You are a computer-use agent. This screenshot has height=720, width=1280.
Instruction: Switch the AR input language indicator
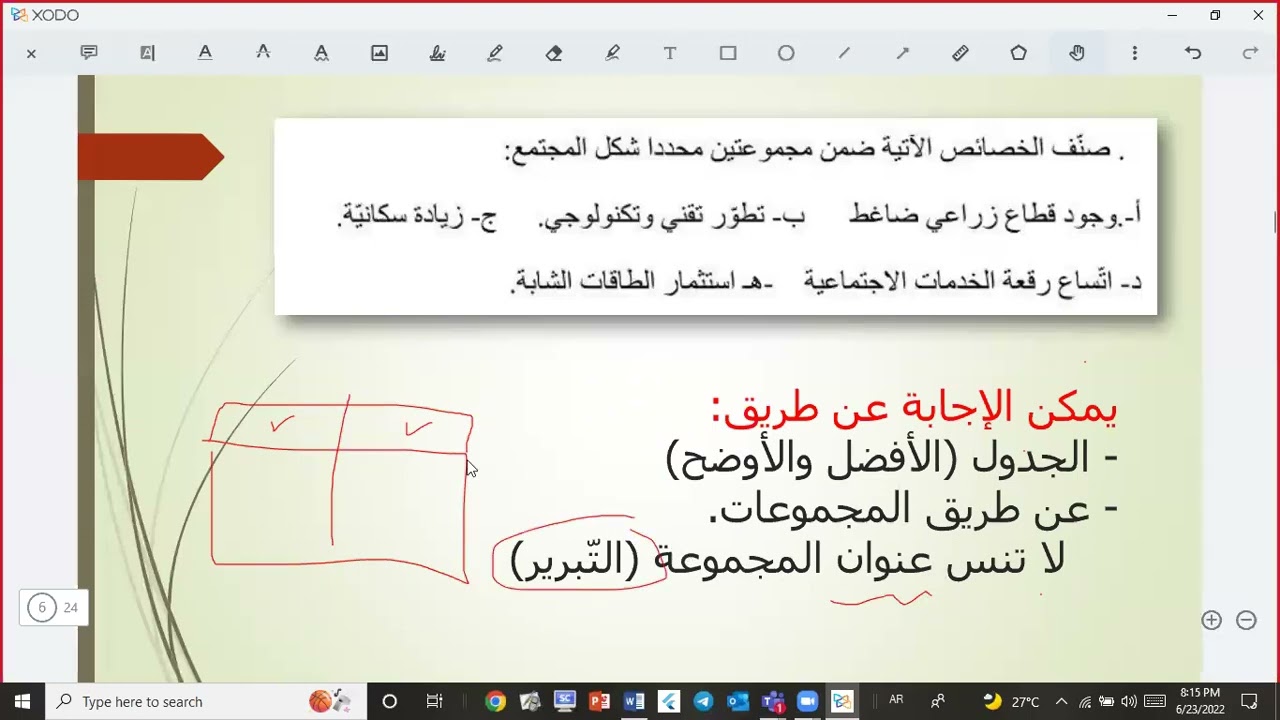[896, 701]
